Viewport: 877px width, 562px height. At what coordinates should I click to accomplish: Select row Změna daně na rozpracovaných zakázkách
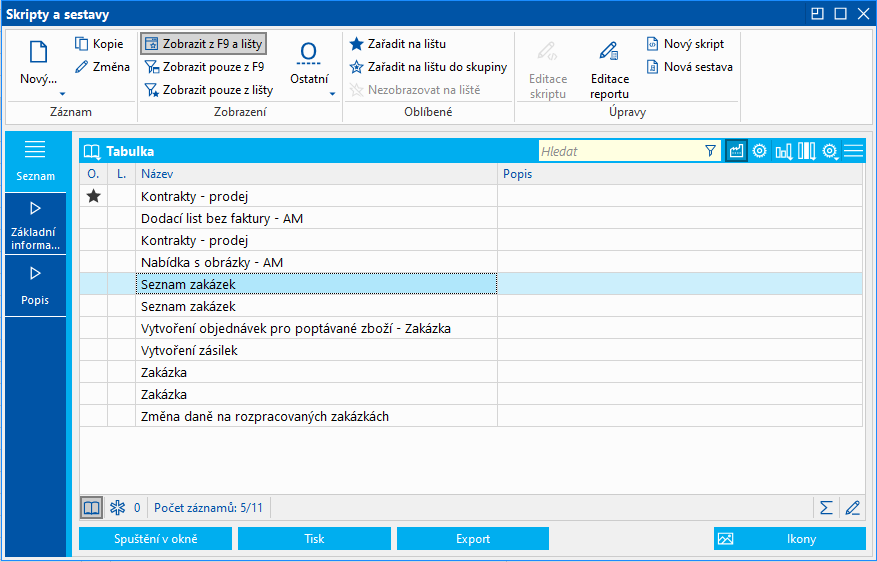pos(470,416)
